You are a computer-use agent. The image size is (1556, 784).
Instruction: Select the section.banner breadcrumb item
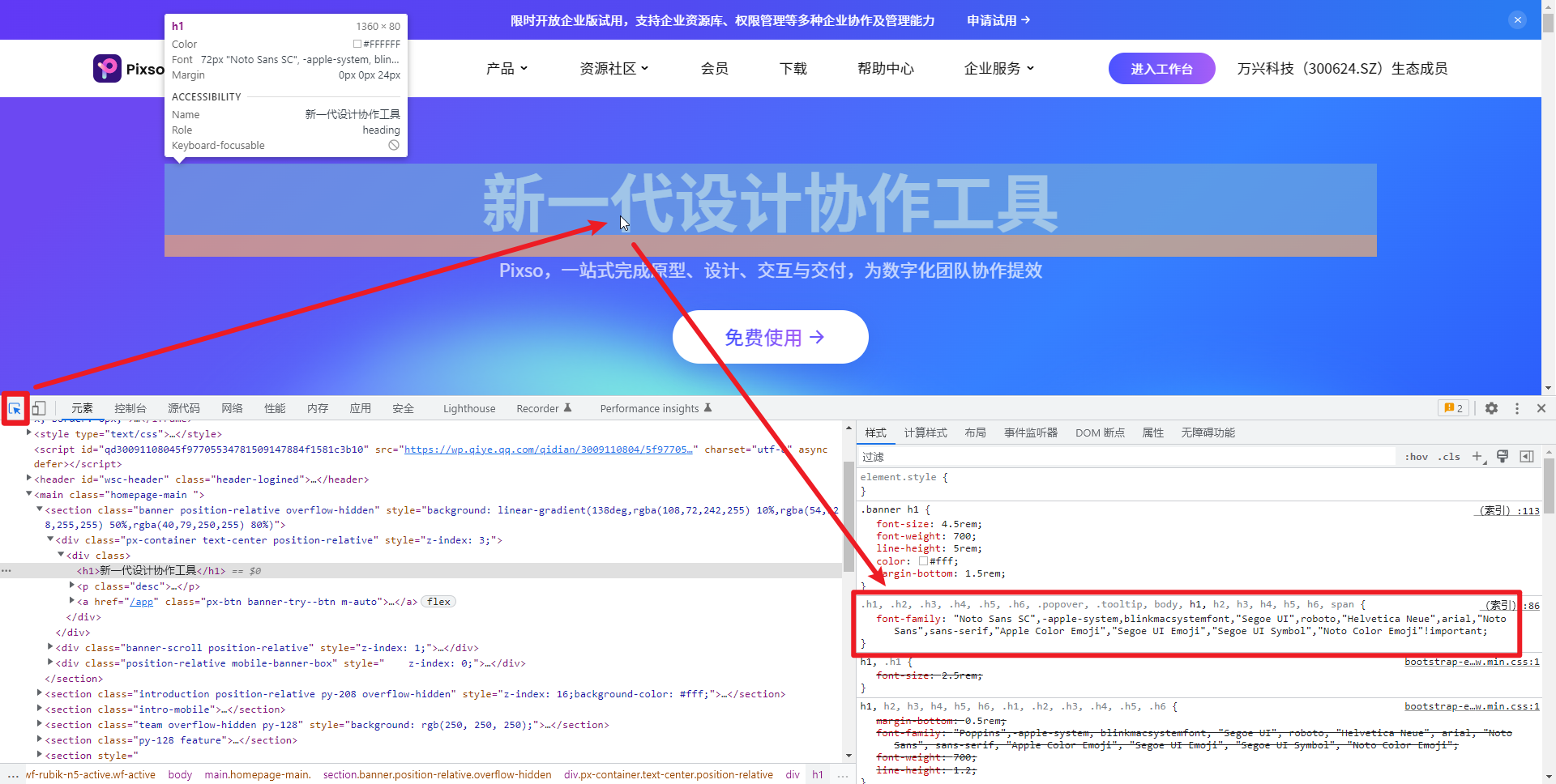point(437,775)
